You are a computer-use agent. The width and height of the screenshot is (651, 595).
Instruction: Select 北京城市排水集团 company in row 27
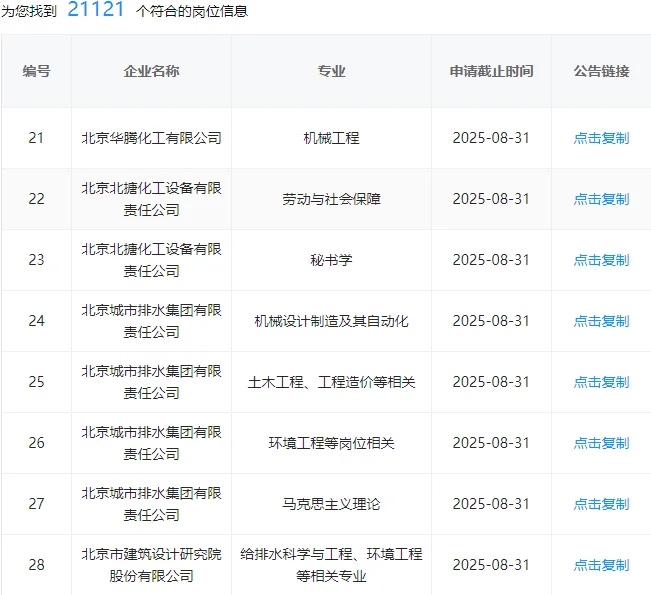152,504
